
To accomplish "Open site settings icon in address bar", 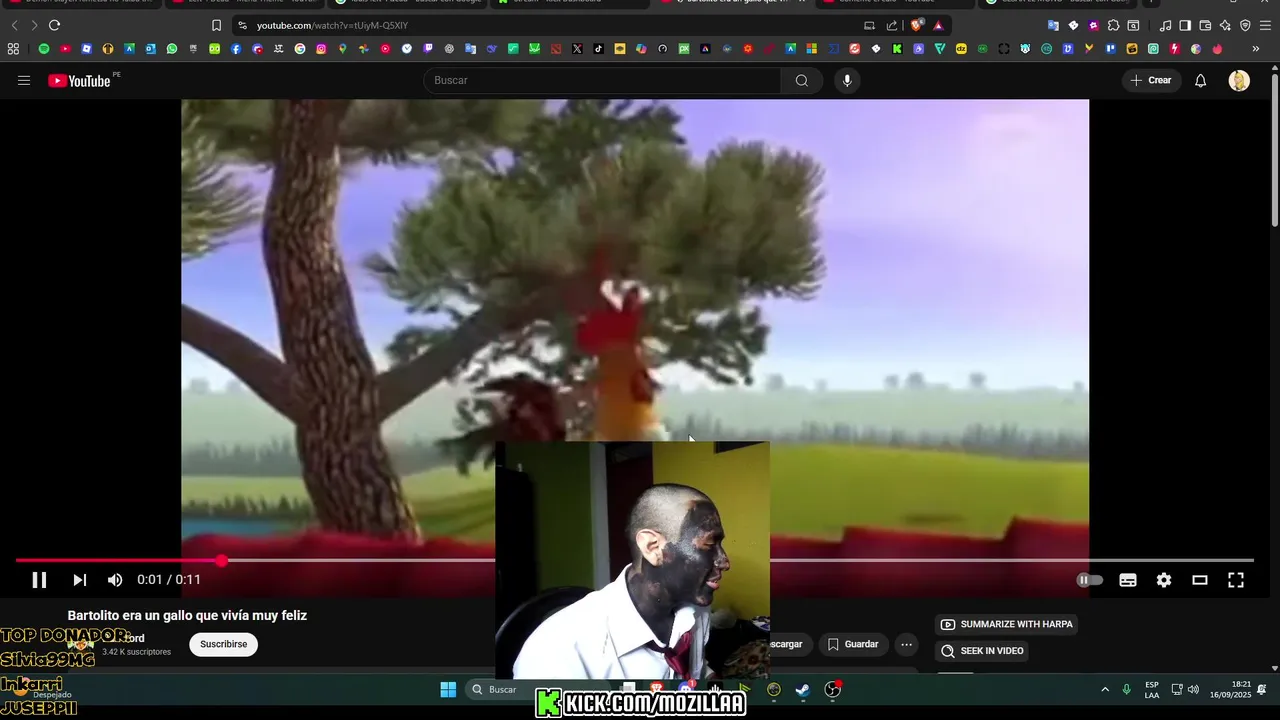I will point(242,25).
